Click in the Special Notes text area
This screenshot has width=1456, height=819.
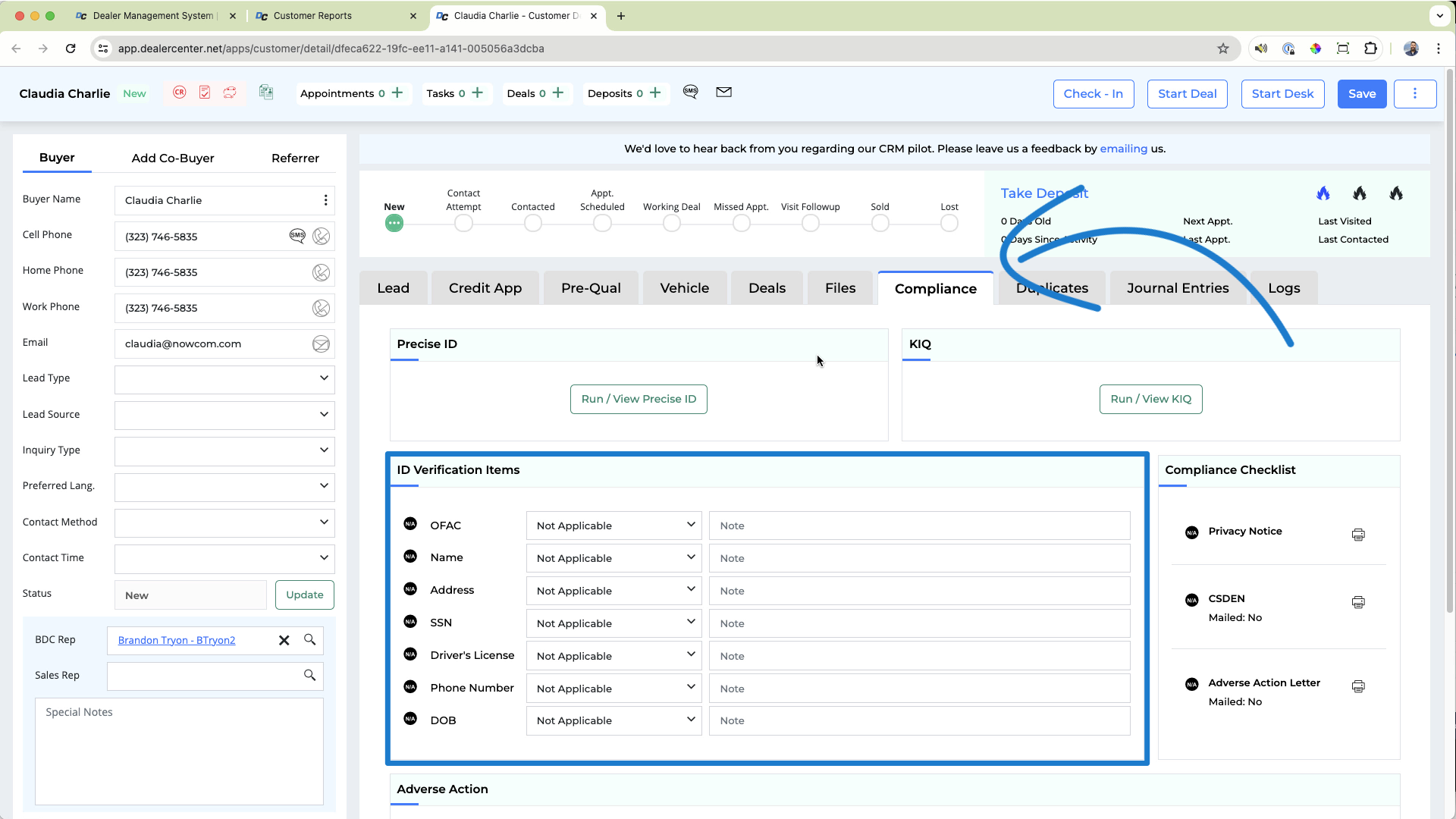point(179,752)
